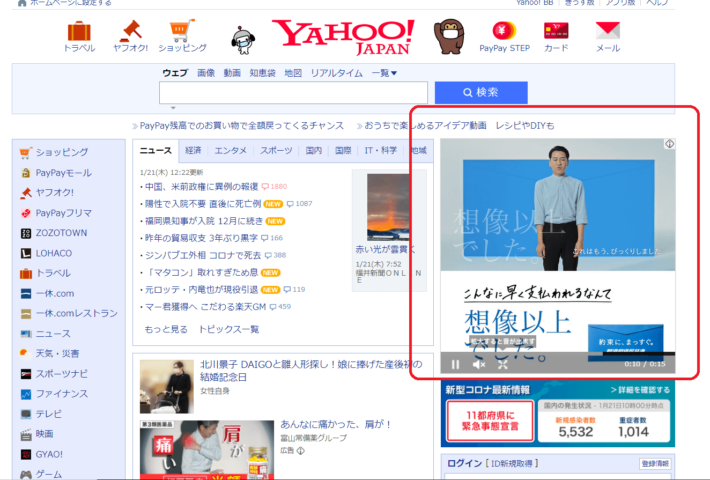
Task: Switch to the スポーツ news tab
Action: (276, 150)
